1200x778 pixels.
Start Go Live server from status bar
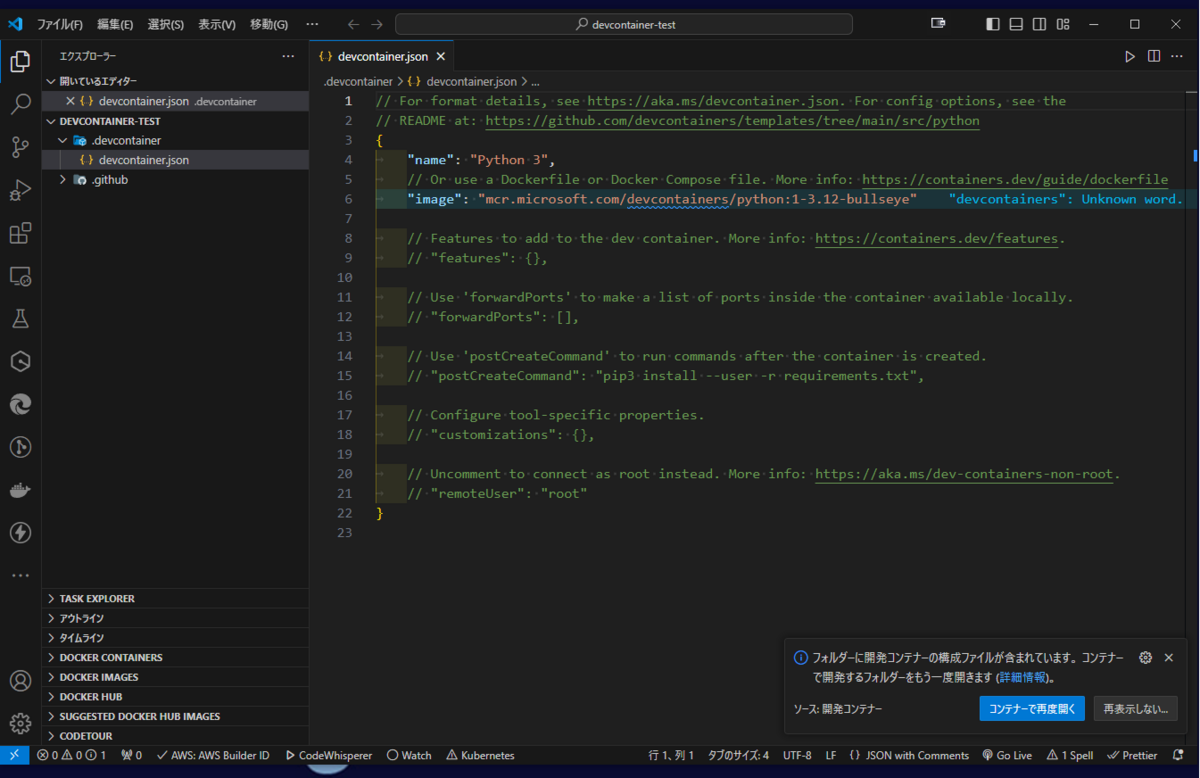tap(1006, 755)
